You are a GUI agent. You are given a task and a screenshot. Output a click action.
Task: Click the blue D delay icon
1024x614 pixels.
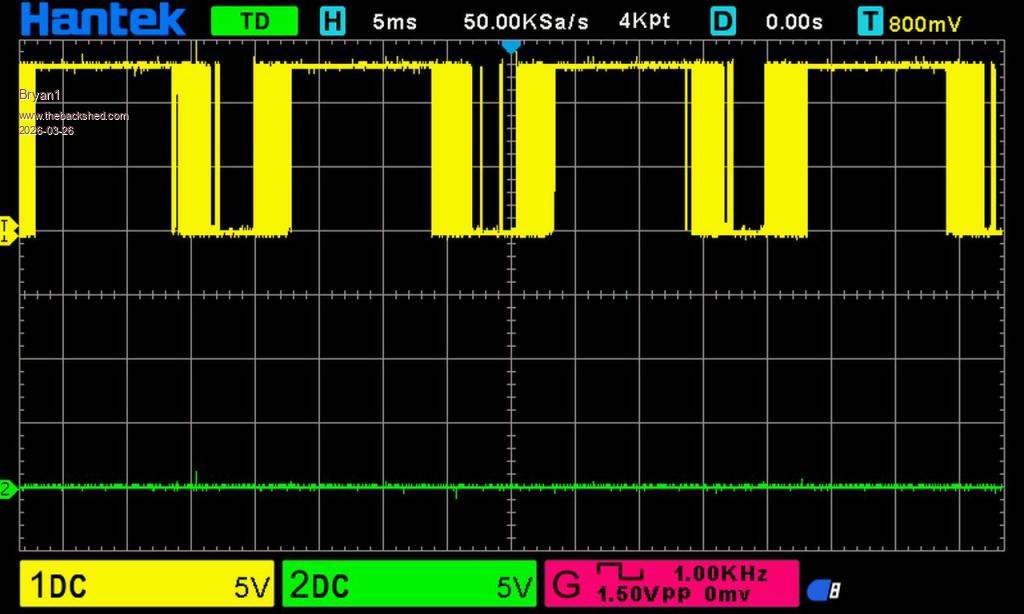click(x=723, y=21)
